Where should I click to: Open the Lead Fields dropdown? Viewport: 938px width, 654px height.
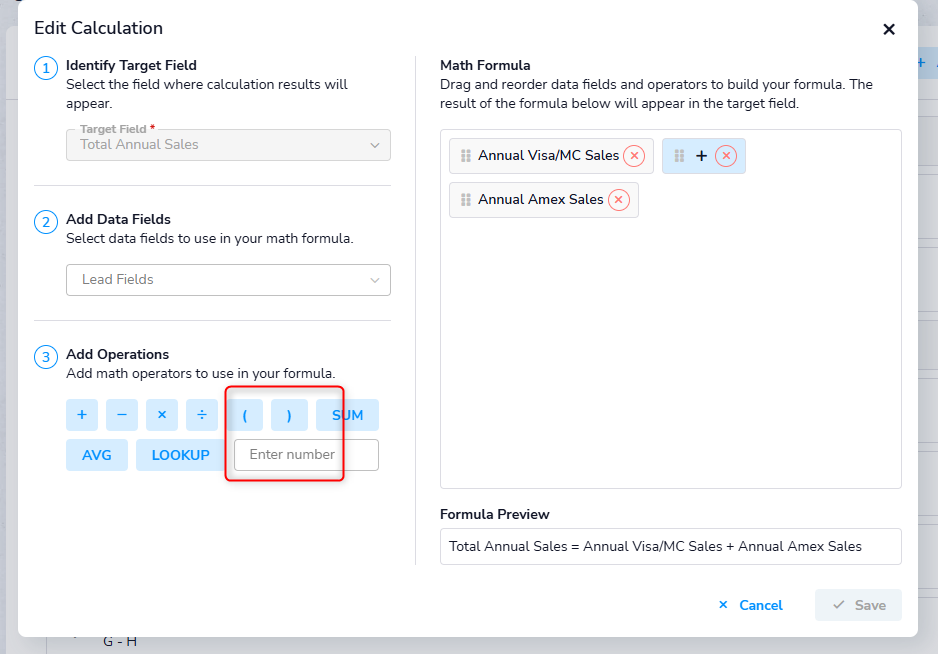[x=228, y=280]
